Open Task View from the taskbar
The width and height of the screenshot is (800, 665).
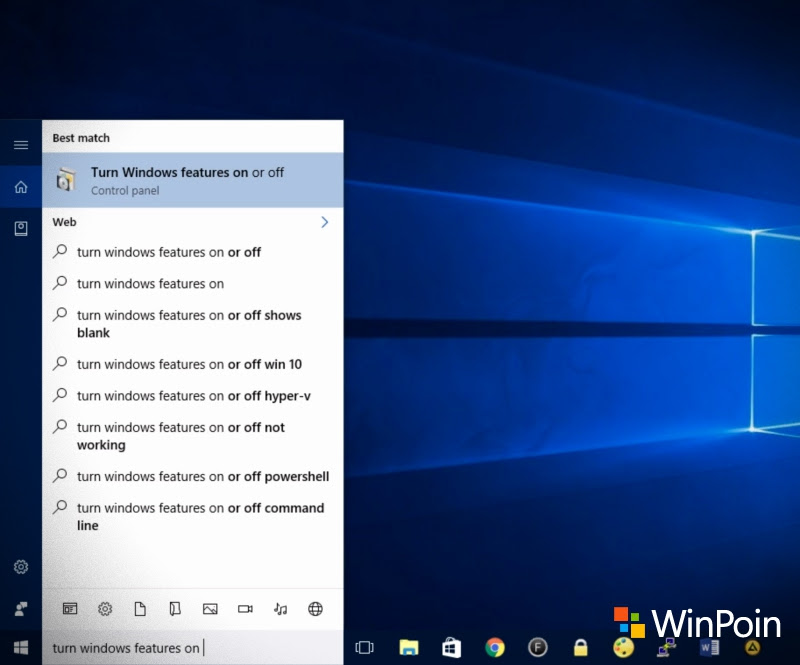[x=364, y=648]
